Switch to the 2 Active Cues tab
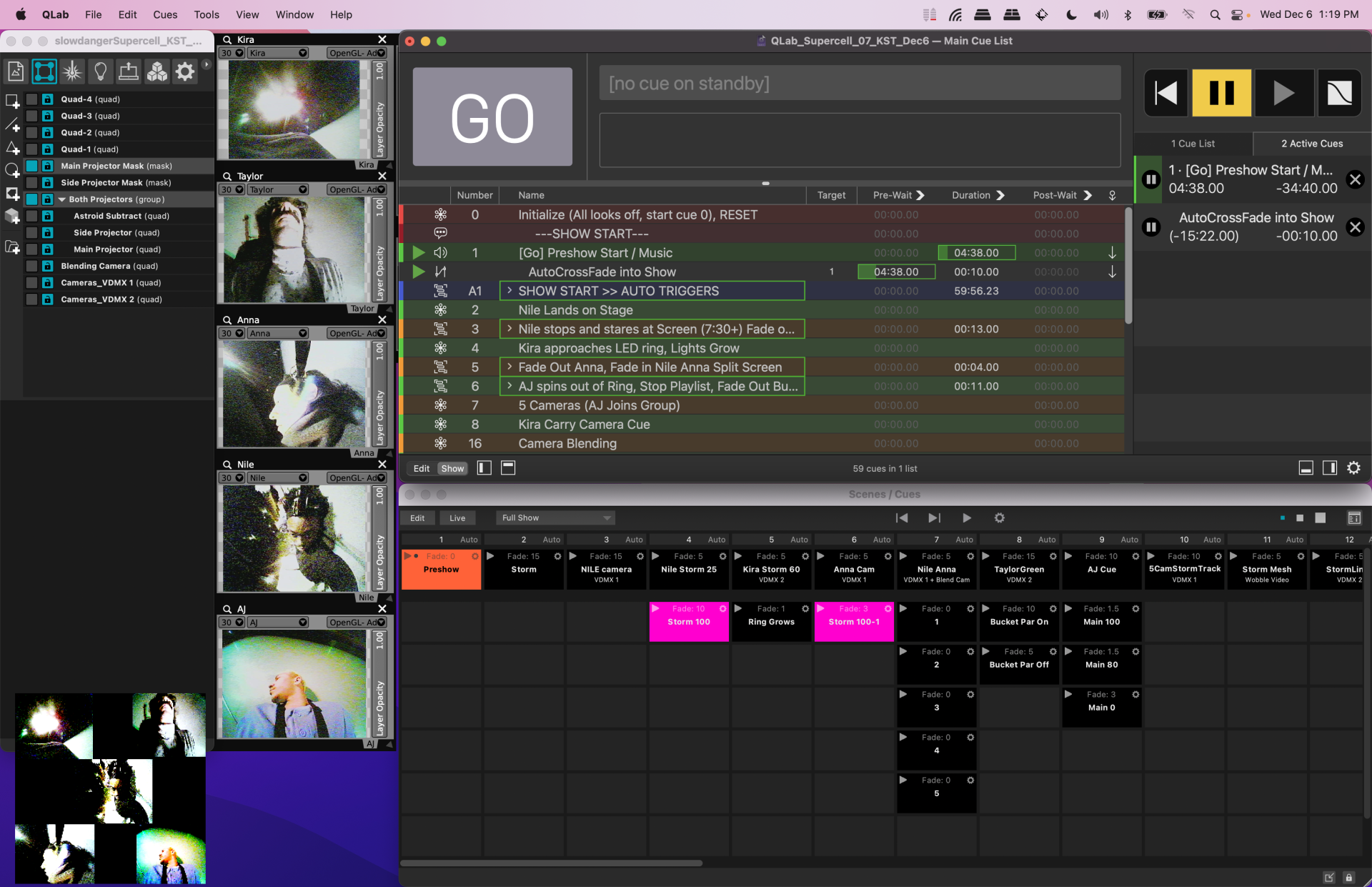 (1312, 143)
